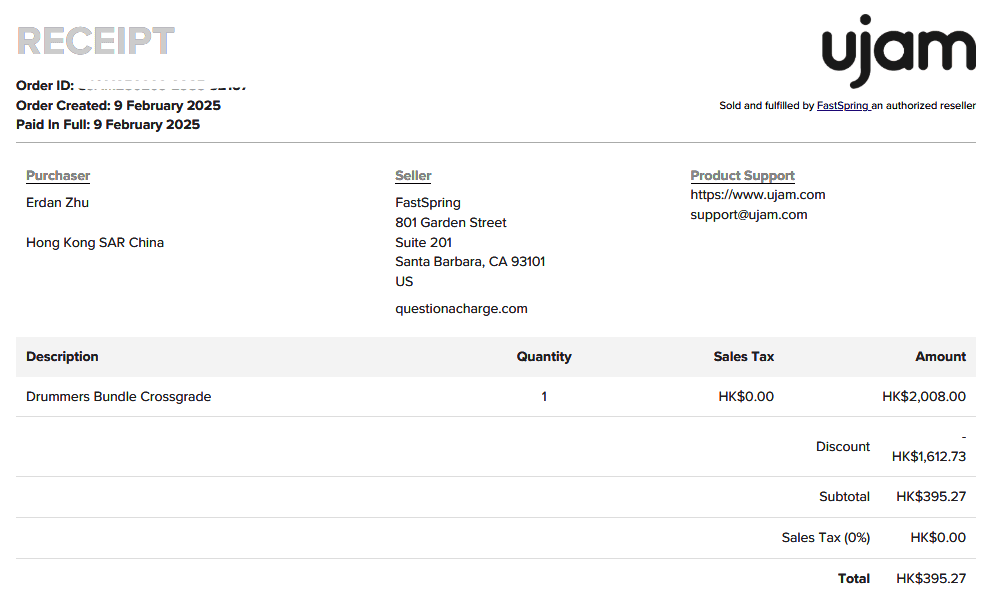The image size is (992, 601).
Task: Click the RECEIPT heading
Action: click(x=96, y=41)
